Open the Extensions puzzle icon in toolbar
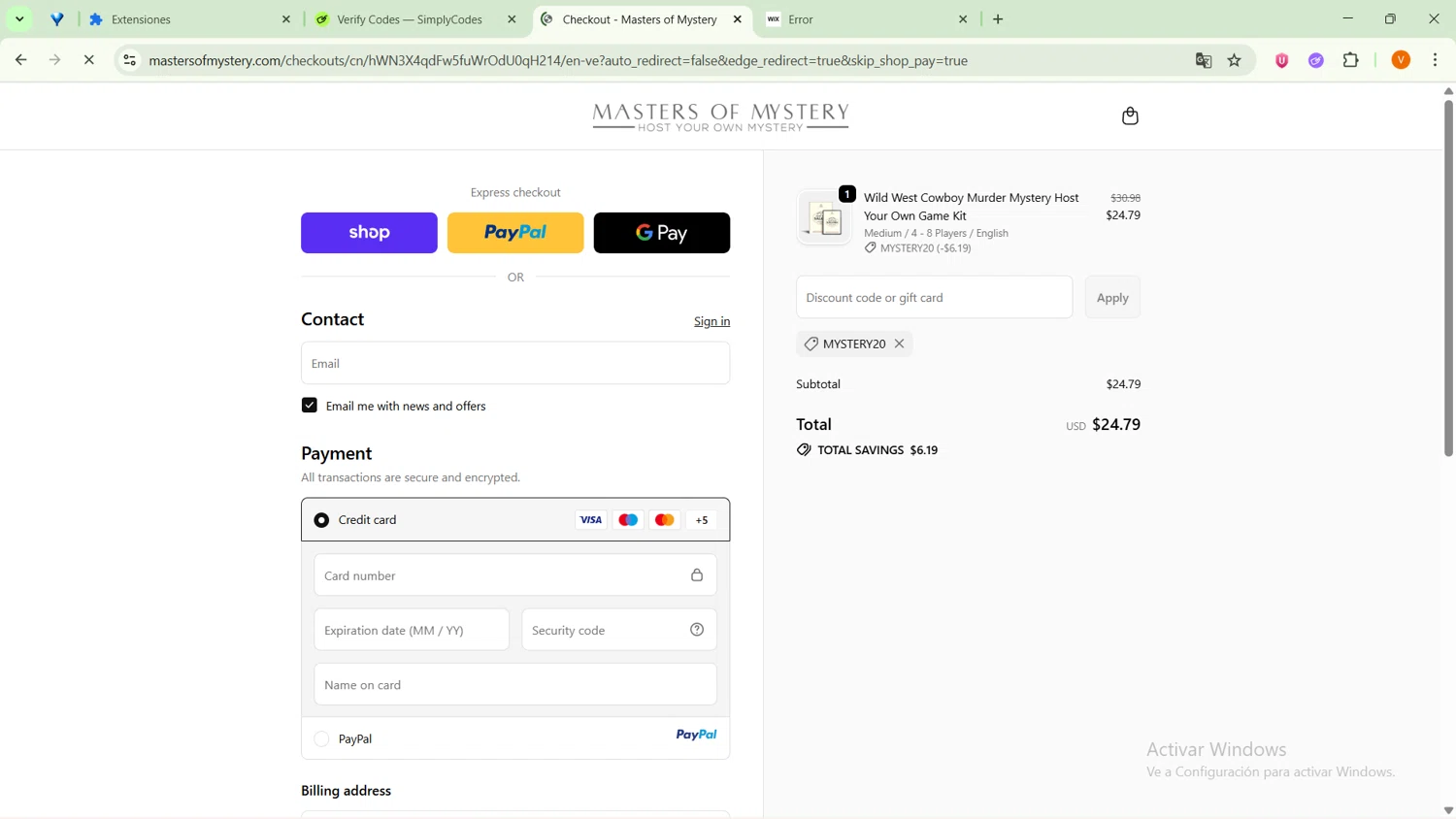The image size is (1456, 819). [1351, 60]
